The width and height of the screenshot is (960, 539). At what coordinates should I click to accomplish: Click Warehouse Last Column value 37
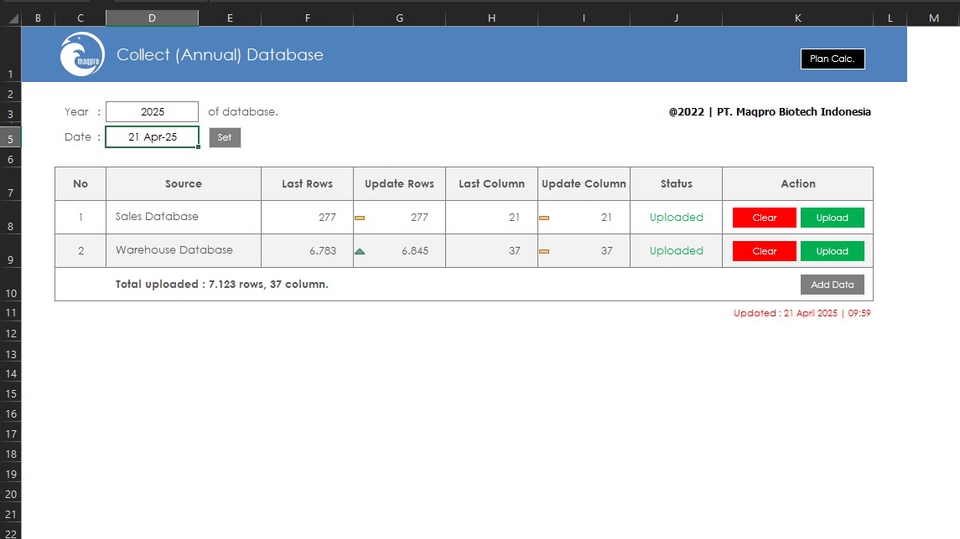(x=514, y=251)
